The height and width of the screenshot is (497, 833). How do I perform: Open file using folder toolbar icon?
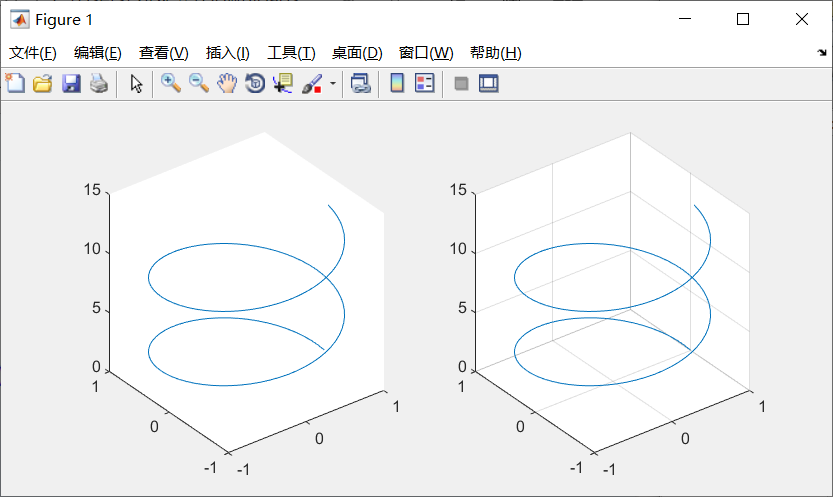click(42, 83)
